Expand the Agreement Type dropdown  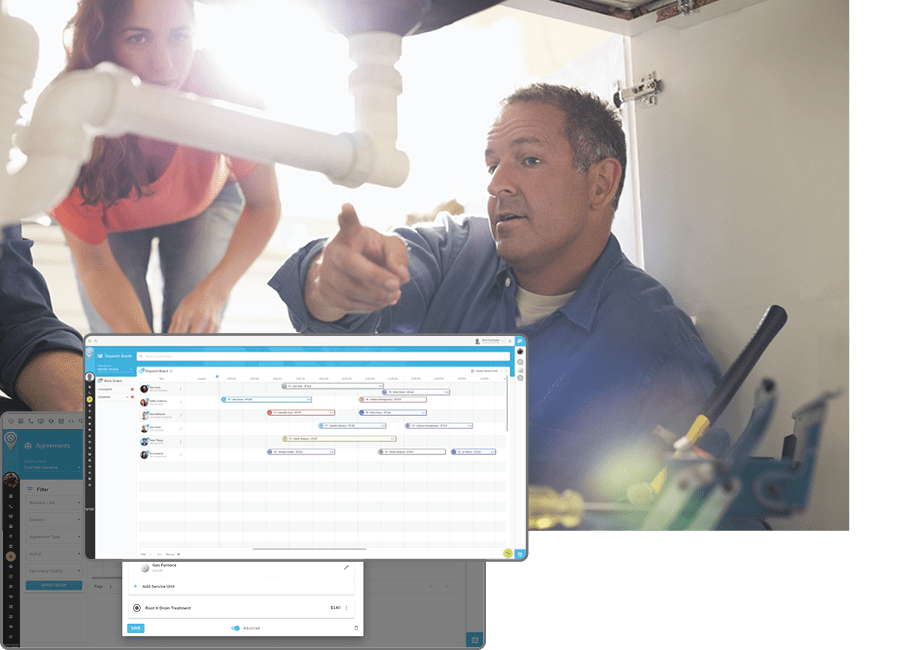tap(54, 537)
